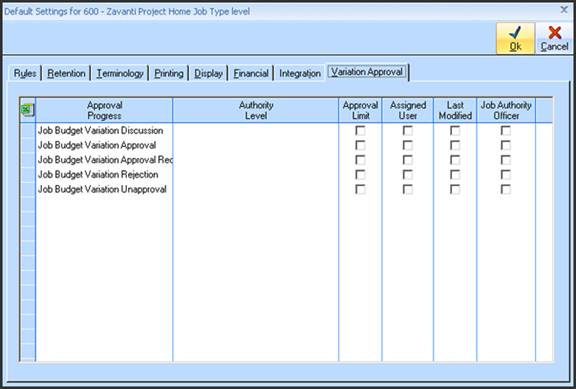Go to the Printing tab
This screenshot has width=576, height=389.
[x=169, y=73]
